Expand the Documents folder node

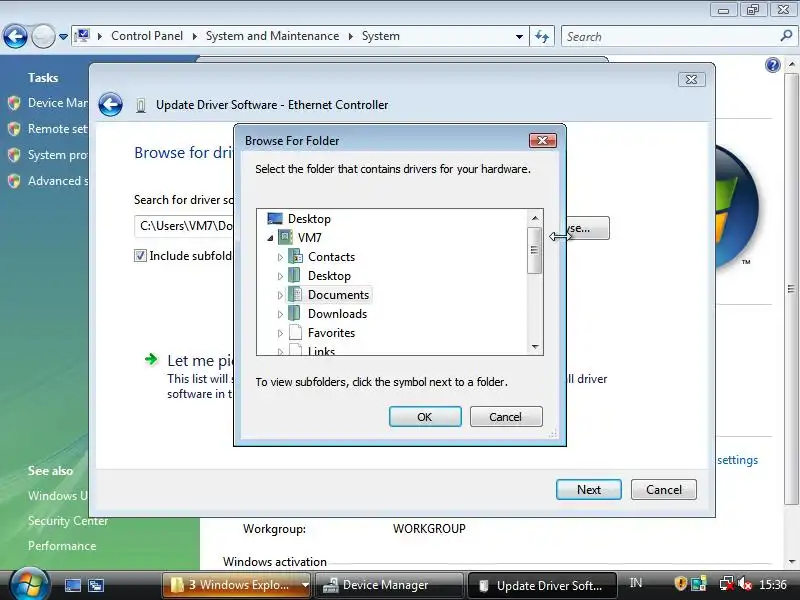coord(280,295)
